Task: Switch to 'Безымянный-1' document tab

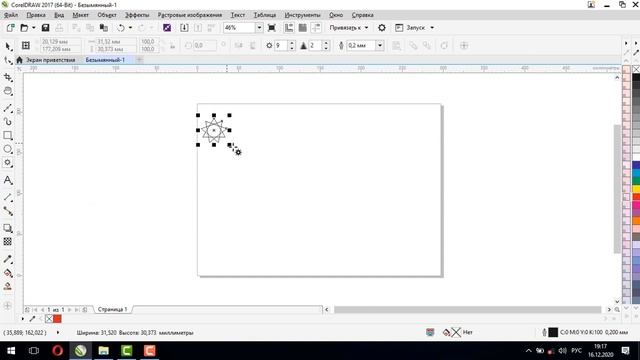Action: [105, 60]
